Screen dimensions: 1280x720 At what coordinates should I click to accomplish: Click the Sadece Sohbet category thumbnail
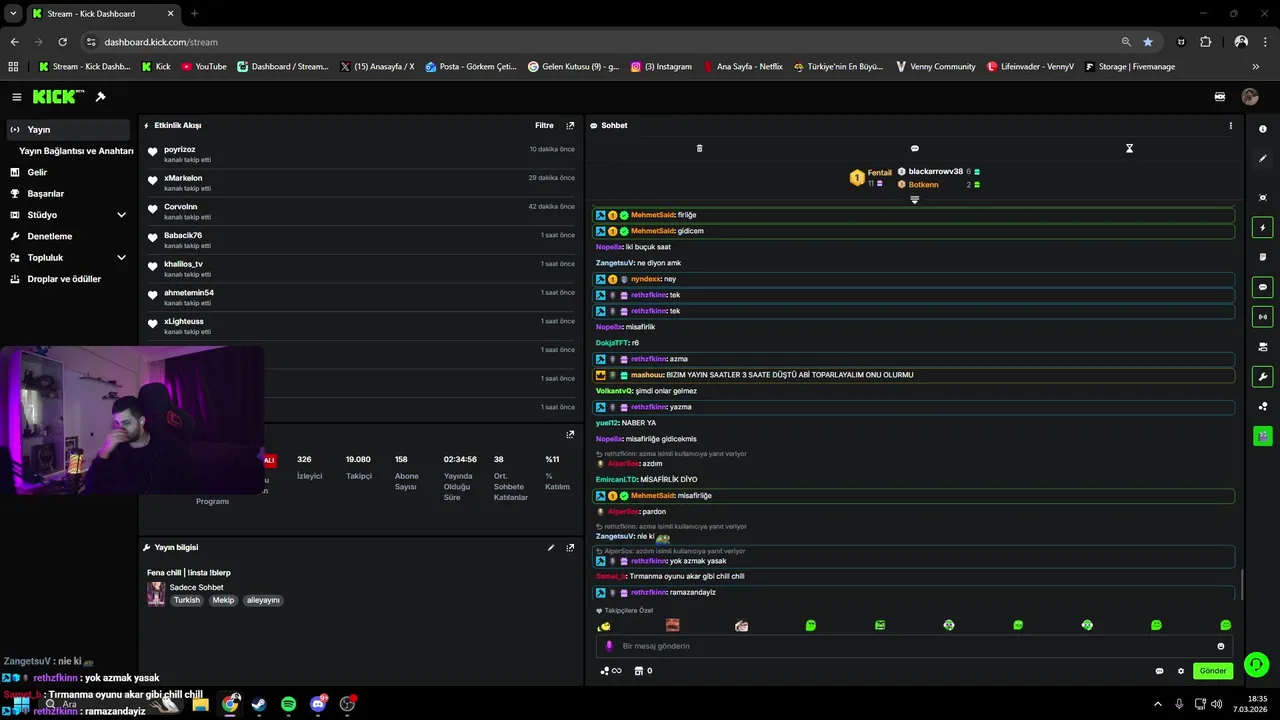(156, 594)
